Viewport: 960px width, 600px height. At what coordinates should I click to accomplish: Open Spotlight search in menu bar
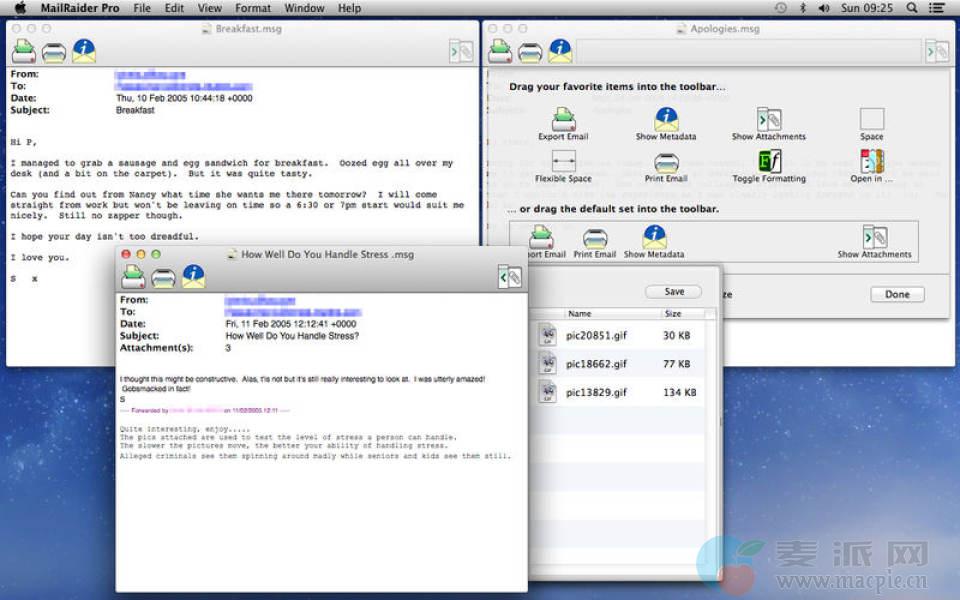pos(911,8)
